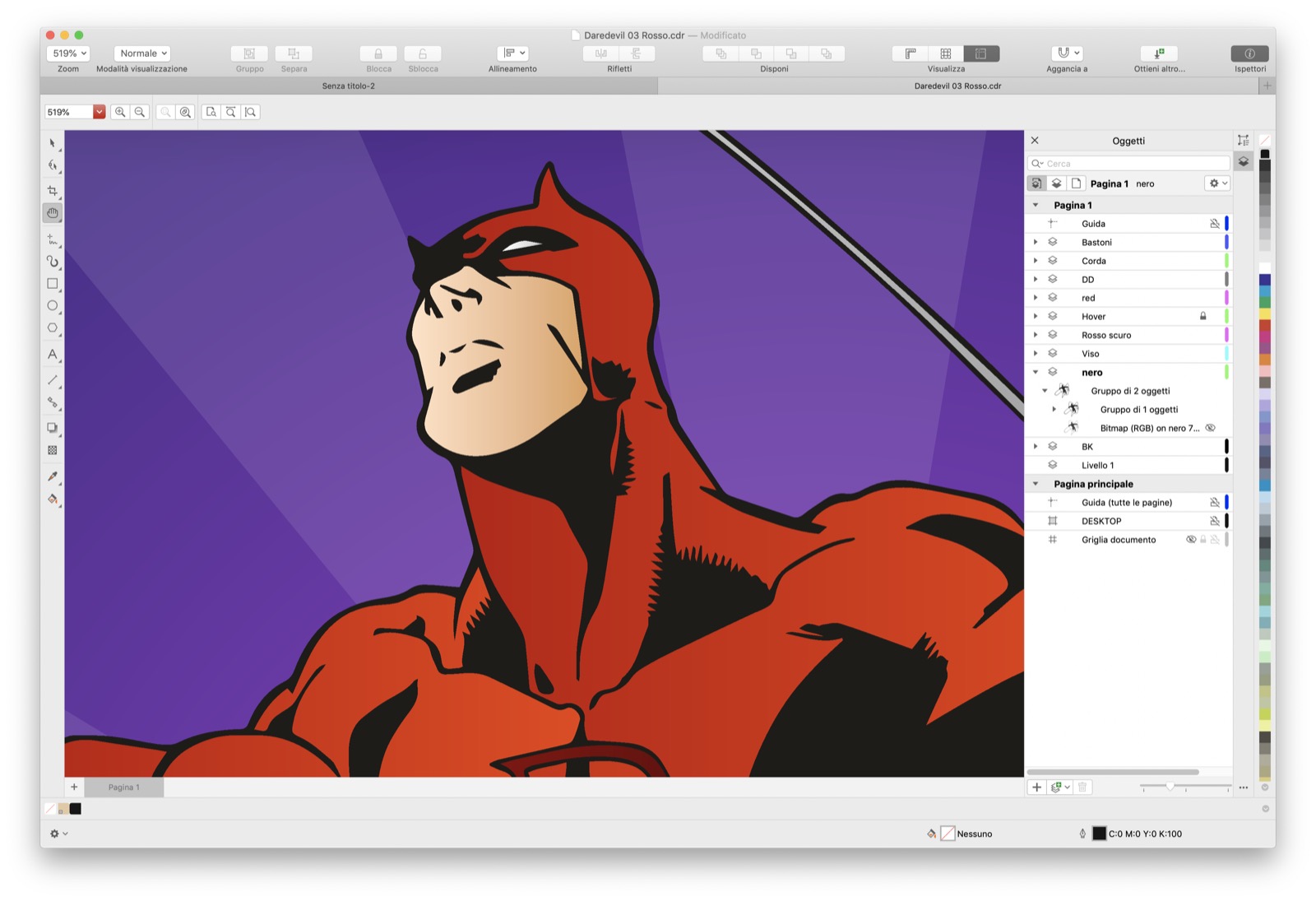Toggle the grid view in Visualizza
The width and height of the screenshot is (1316, 901).
(946, 53)
